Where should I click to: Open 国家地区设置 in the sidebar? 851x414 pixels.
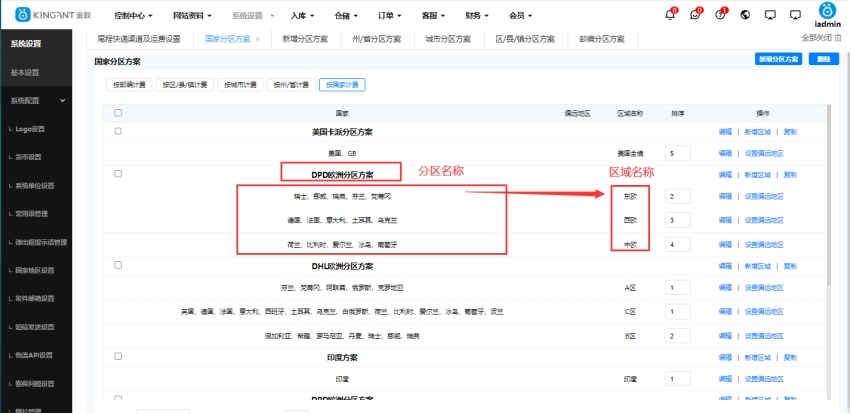pos(36,270)
